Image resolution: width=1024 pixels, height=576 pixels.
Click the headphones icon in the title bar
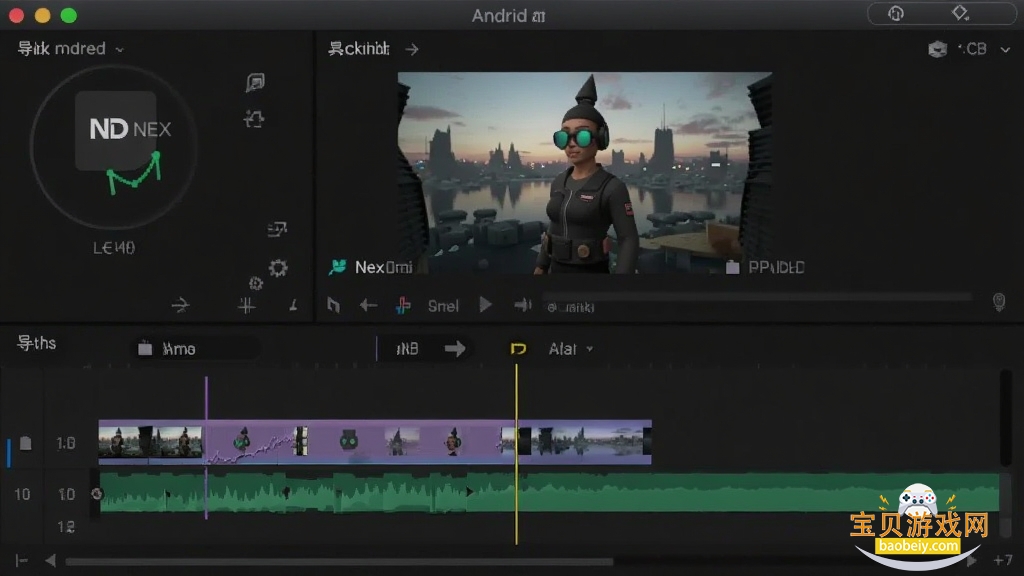point(895,13)
